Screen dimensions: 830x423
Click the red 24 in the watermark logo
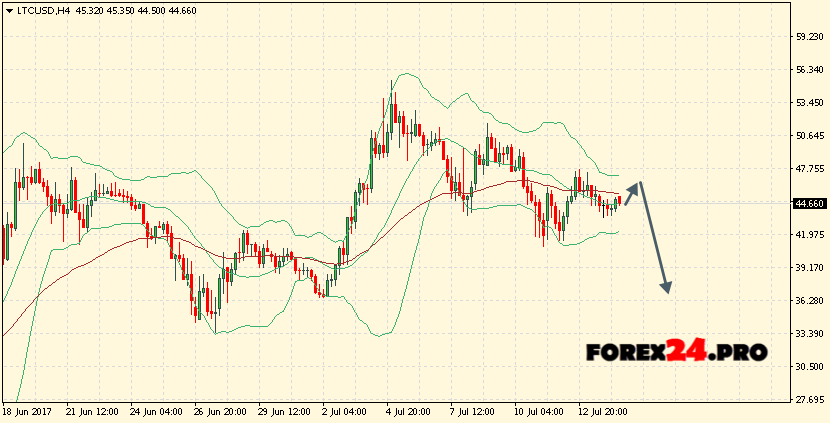pyautogui.click(x=688, y=352)
